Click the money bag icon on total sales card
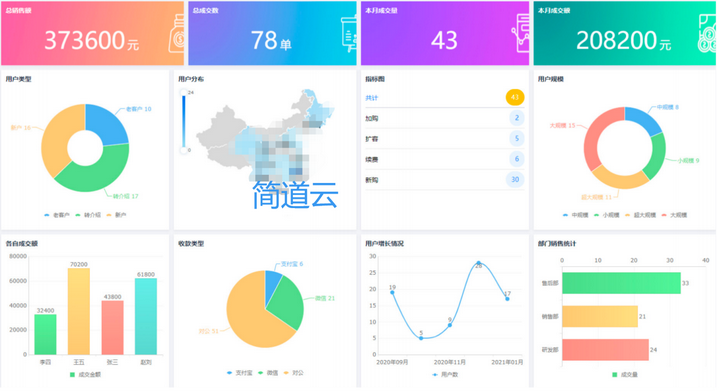Screen dimensions: 720x391 [177, 34]
